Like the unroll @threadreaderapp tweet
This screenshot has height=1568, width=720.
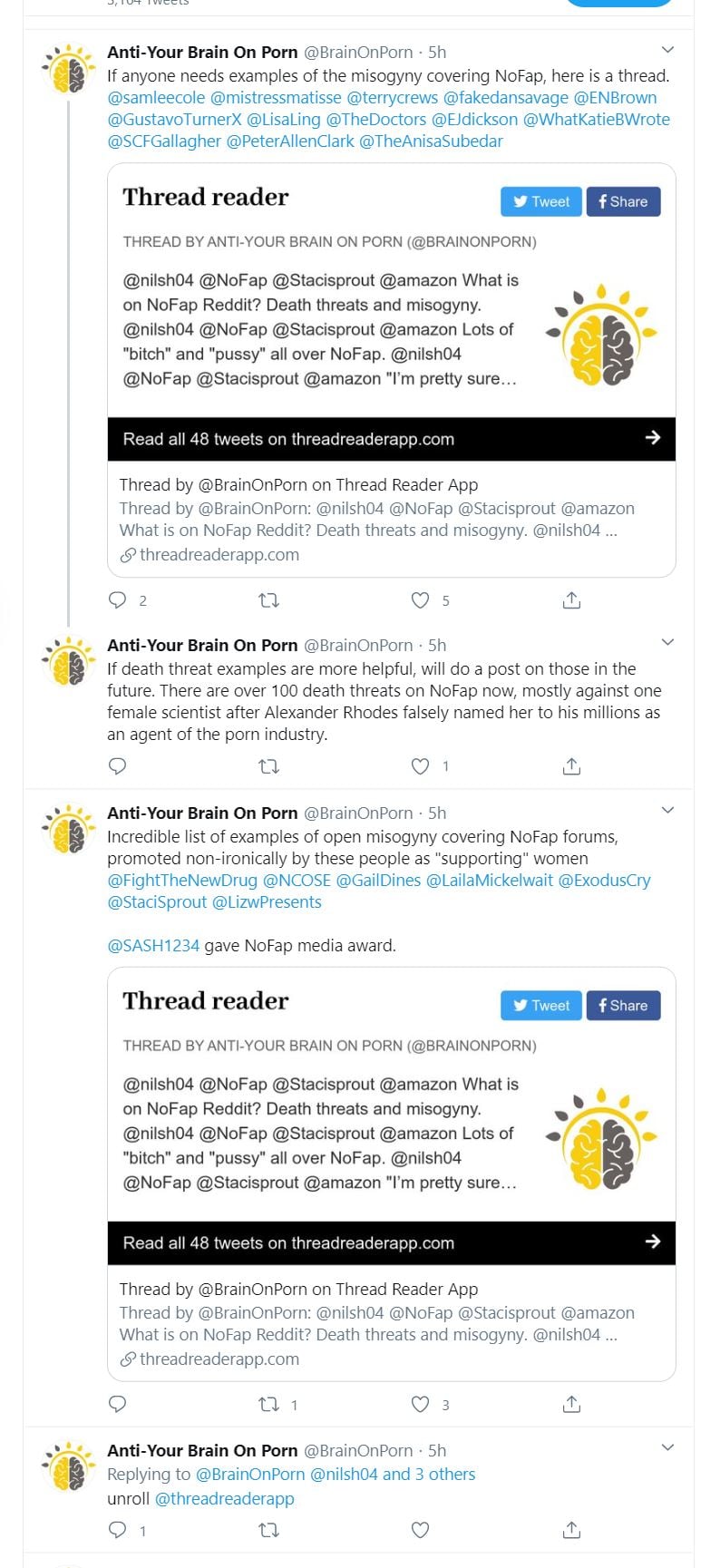click(x=420, y=1530)
